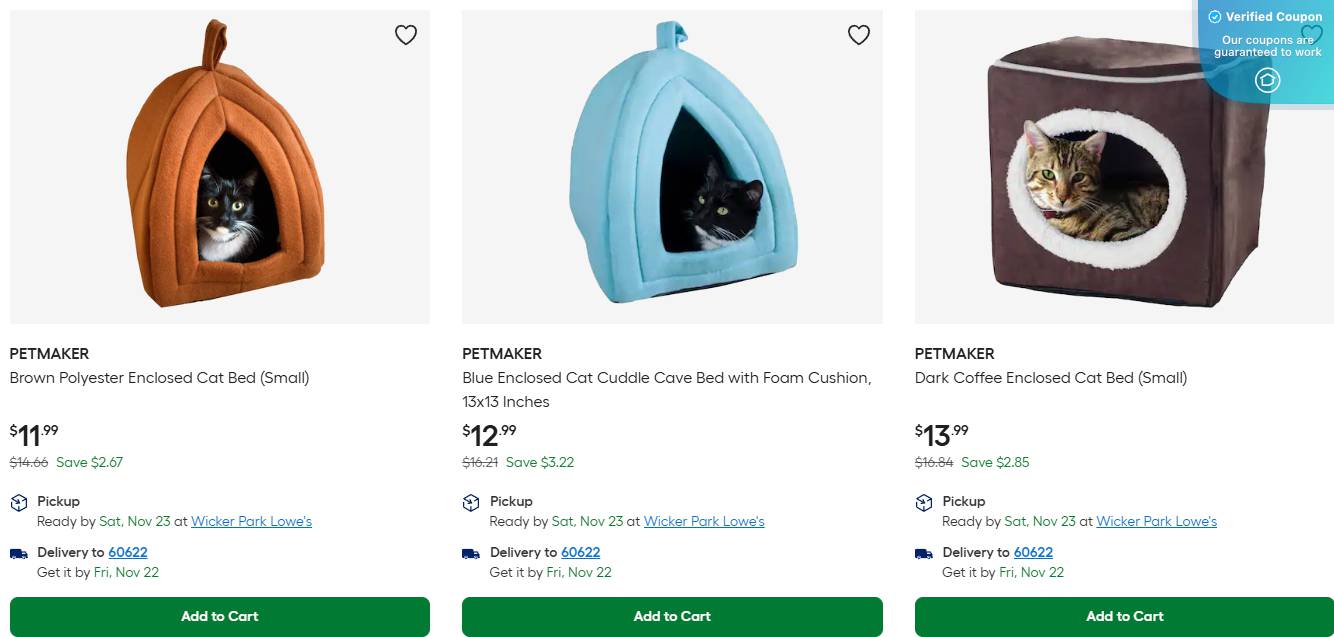1334x637 pixels.
Task: Click pickup box icon under coffee bed
Action: point(924,502)
